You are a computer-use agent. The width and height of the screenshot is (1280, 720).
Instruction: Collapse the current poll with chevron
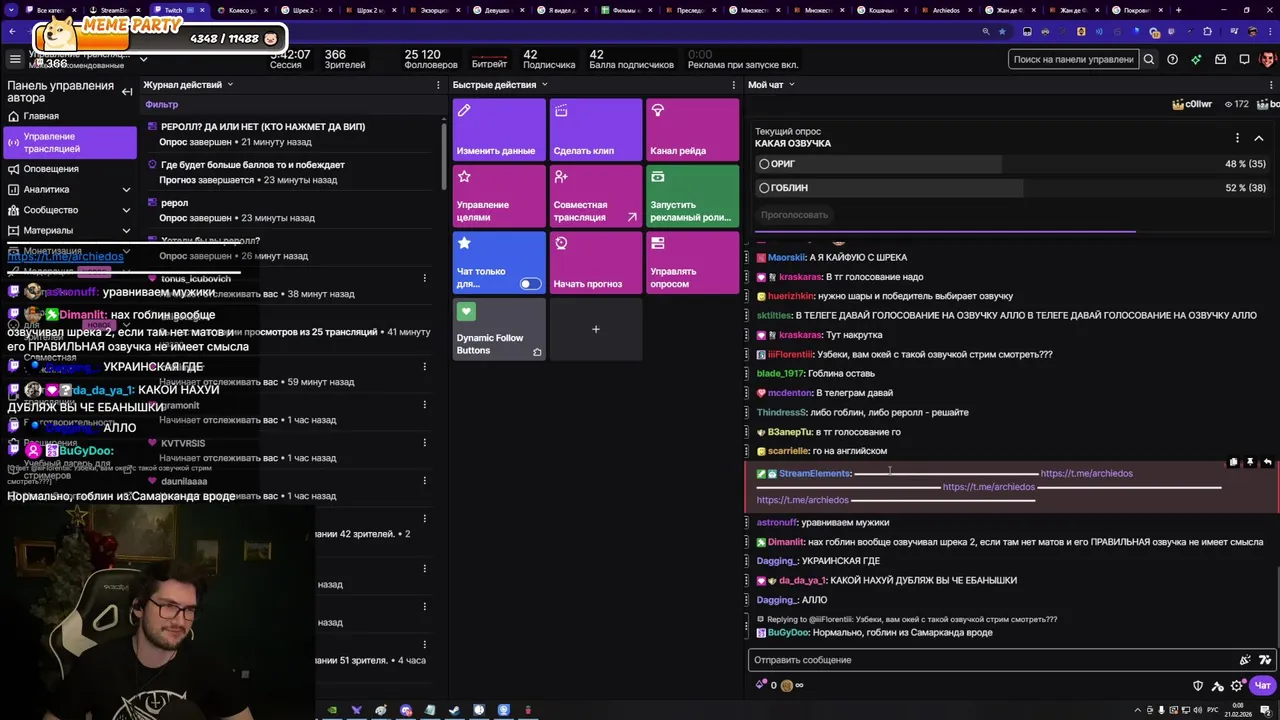point(1259,138)
